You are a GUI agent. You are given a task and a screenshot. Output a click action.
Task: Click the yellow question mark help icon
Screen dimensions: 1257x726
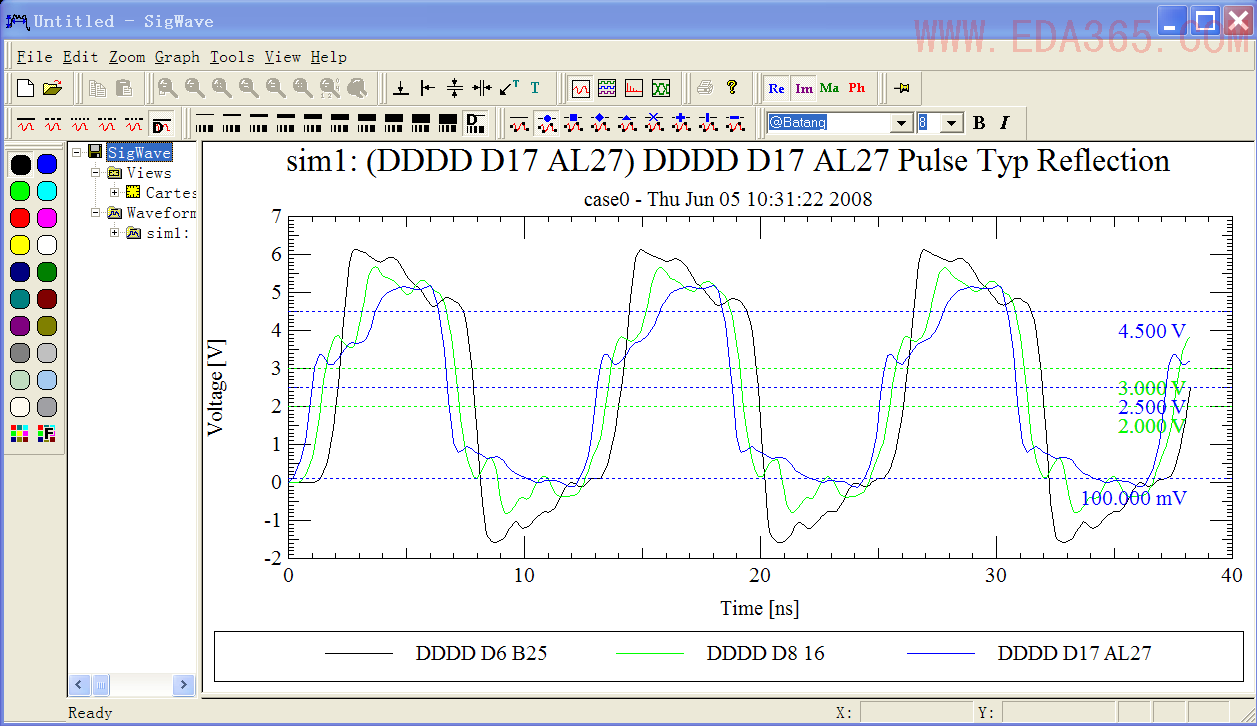pos(732,88)
